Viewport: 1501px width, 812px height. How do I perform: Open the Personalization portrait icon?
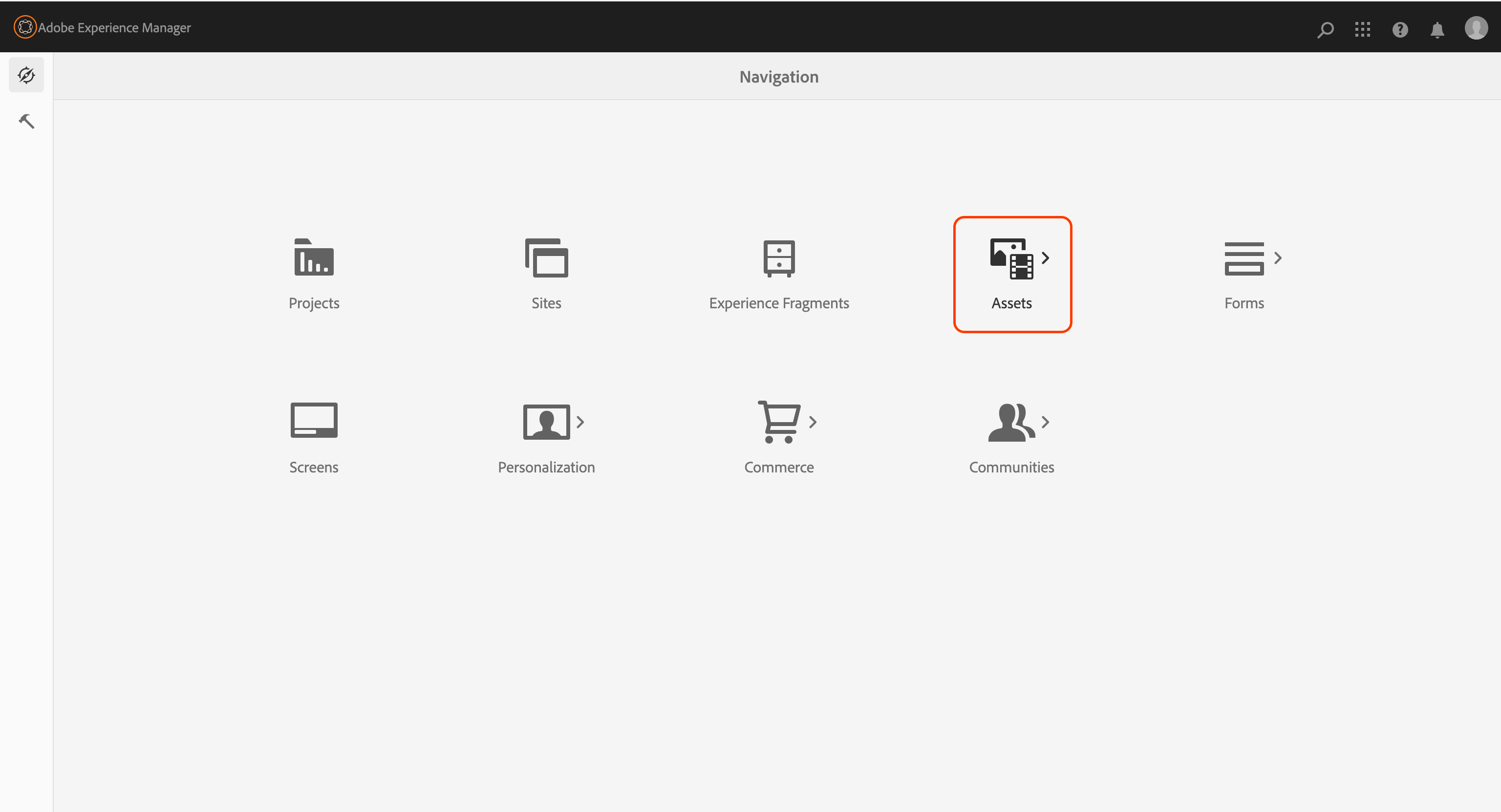click(547, 422)
